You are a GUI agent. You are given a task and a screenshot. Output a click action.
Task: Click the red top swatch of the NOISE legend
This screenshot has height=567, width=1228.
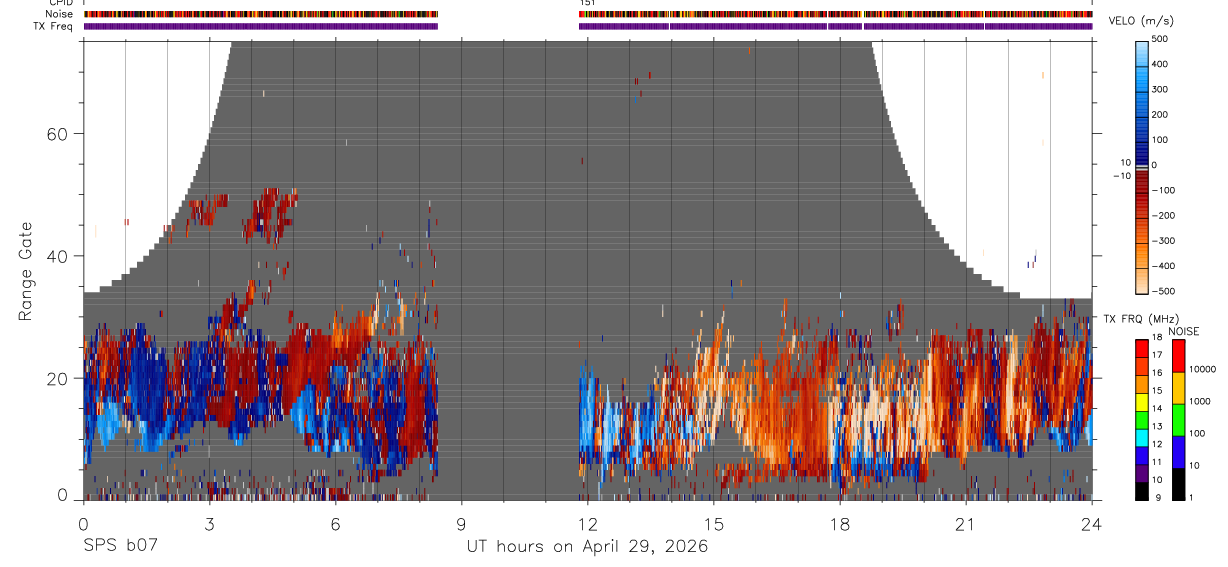pos(1178,356)
